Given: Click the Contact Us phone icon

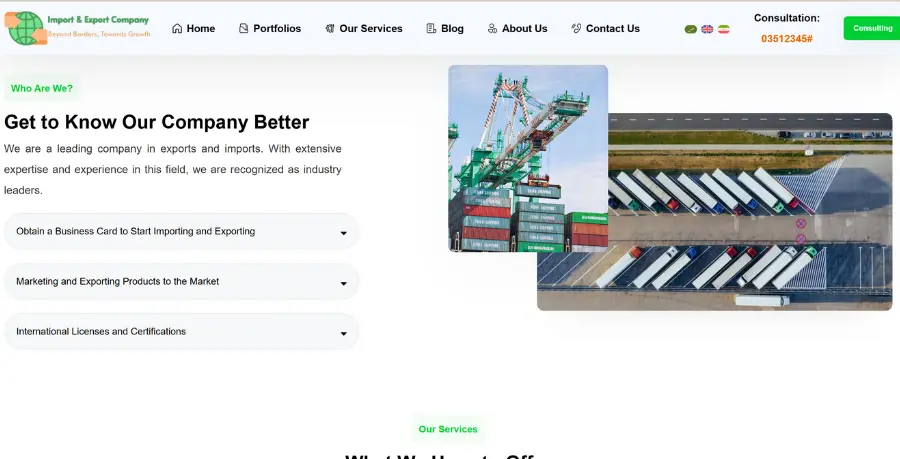Looking at the screenshot, I should click(x=576, y=29).
